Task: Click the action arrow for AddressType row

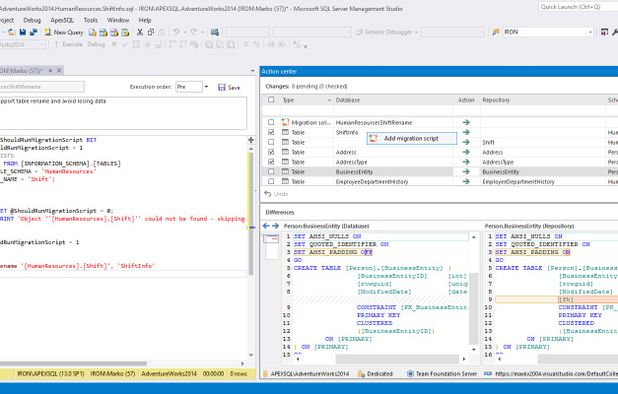Action: click(466, 162)
